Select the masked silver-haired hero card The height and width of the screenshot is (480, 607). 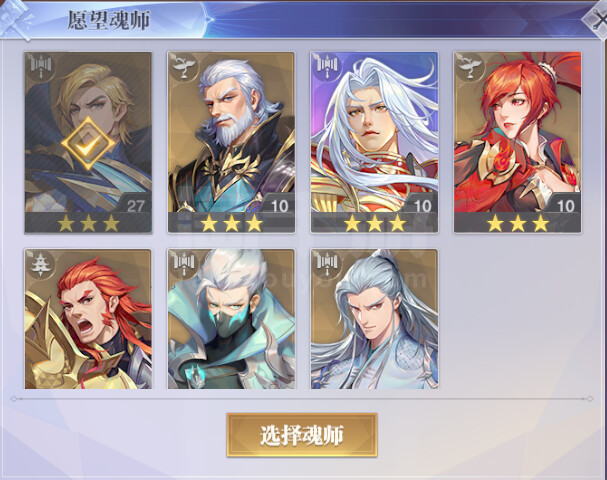click(231, 319)
